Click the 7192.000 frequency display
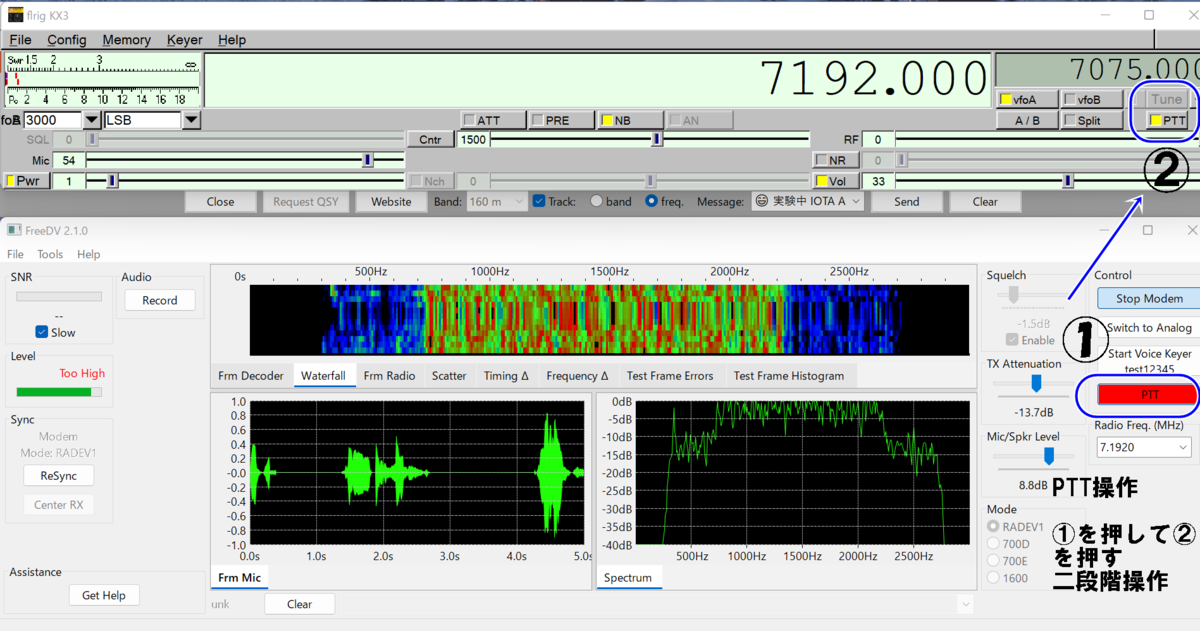This screenshot has height=631, width=1200. pos(598,78)
